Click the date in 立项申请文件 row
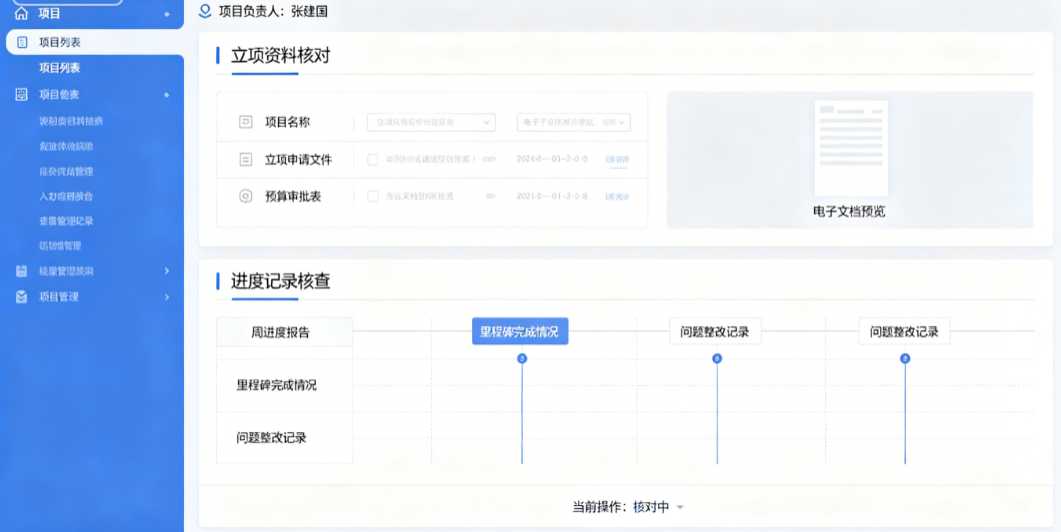Screen dimensions: 1061x532 point(552,159)
